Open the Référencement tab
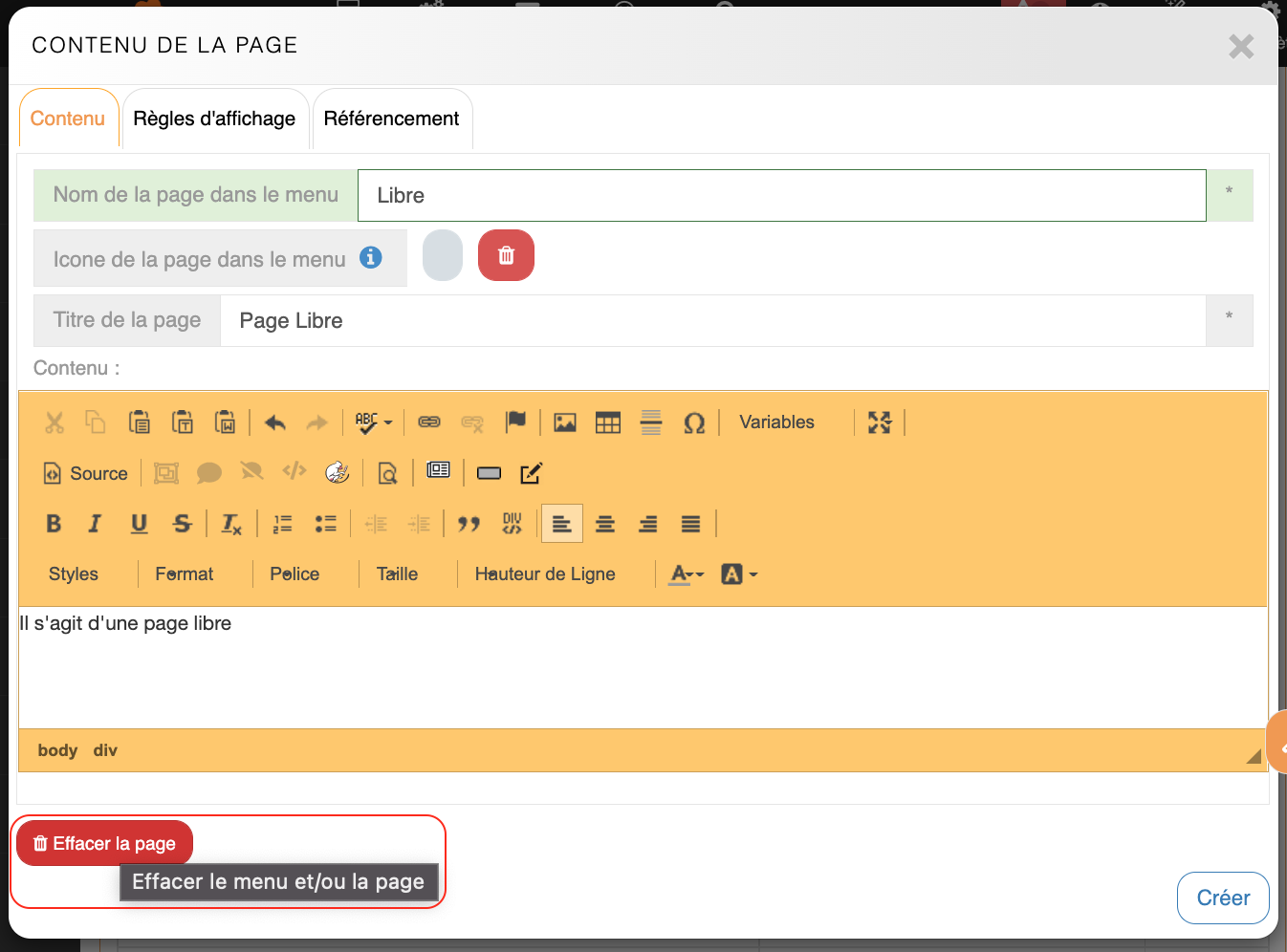1287x952 pixels. coord(391,119)
